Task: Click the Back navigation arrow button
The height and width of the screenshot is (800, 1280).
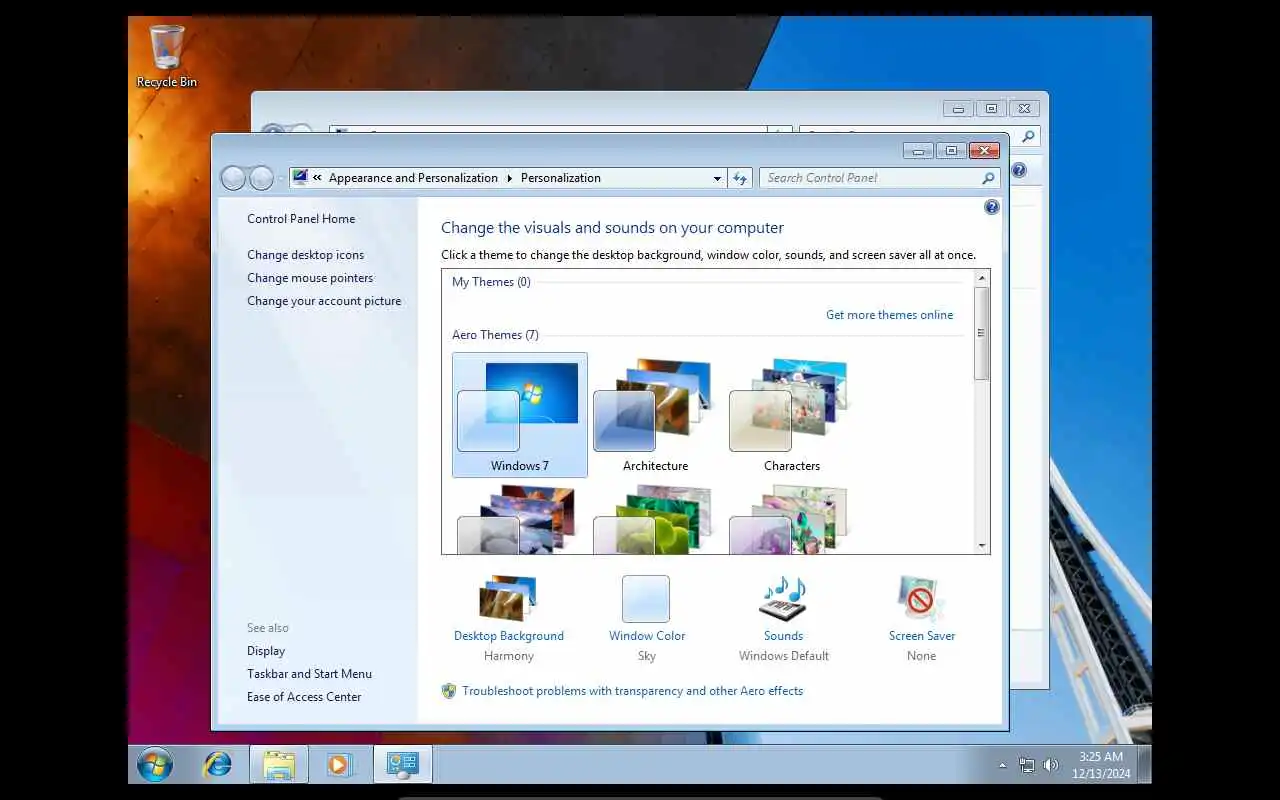Action: [x=233, y=178]
